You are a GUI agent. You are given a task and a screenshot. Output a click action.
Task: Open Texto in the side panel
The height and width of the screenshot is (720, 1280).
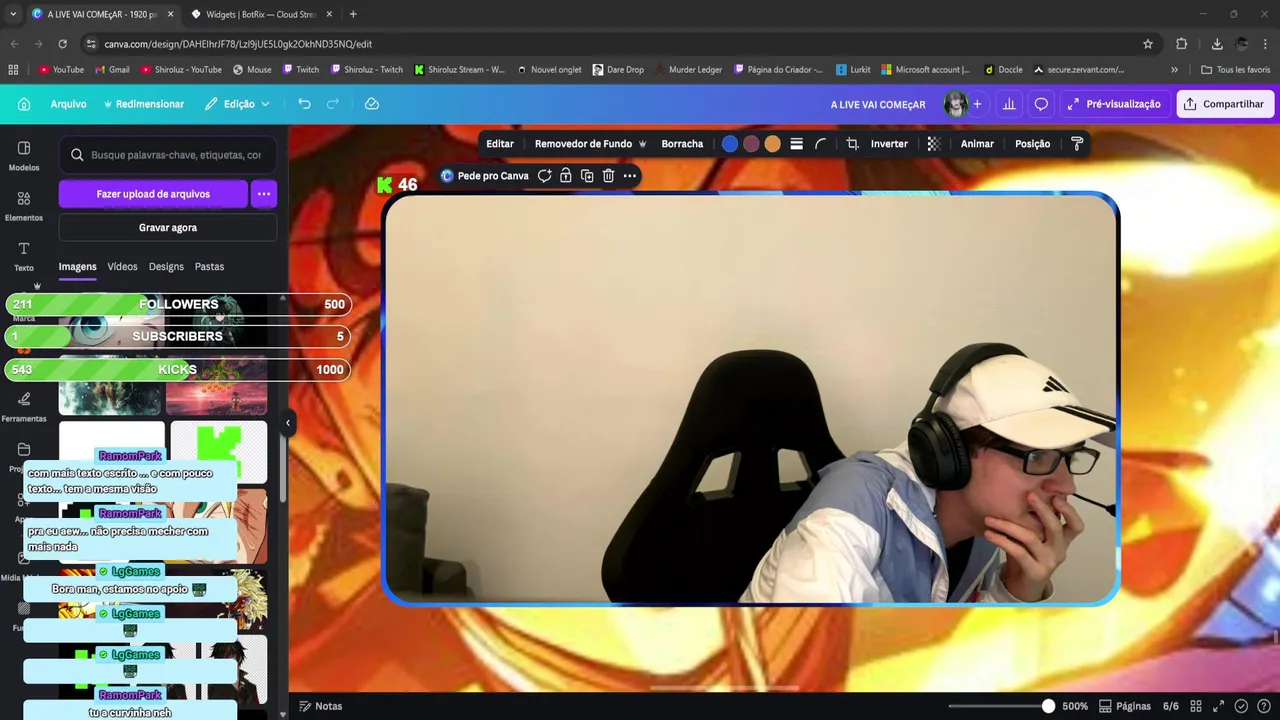pyautogui.click(x=24, y=256)
